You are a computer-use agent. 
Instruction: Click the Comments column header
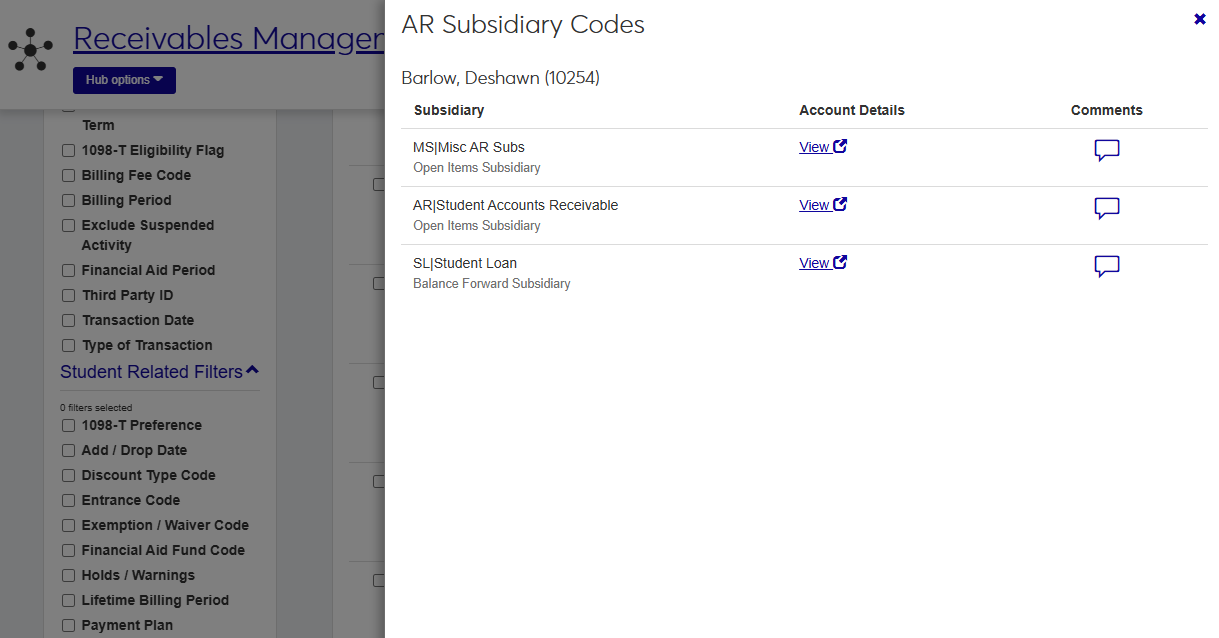pos(1107,110)
